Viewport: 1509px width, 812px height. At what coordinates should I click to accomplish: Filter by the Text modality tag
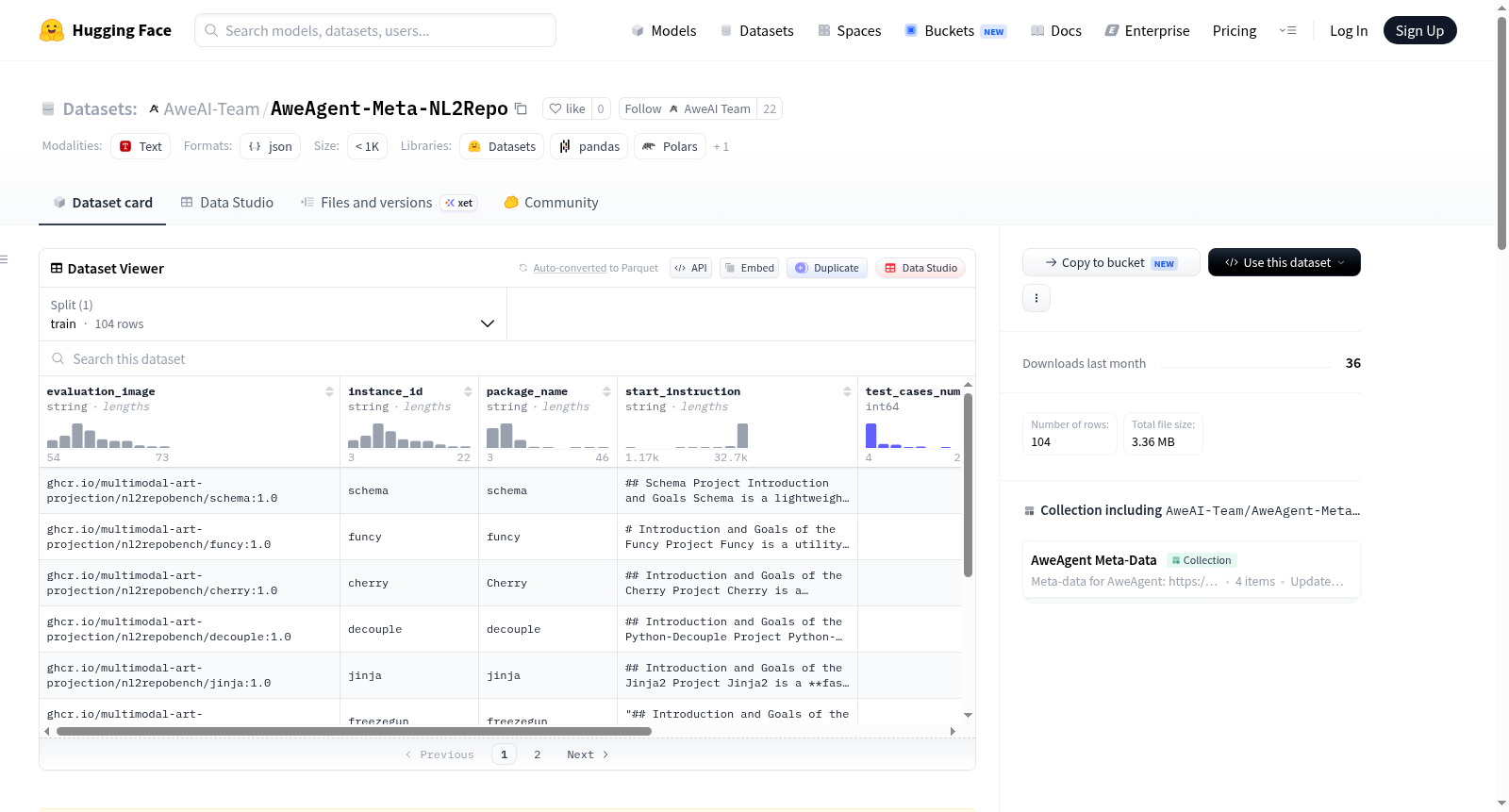(x=141, y=146)
